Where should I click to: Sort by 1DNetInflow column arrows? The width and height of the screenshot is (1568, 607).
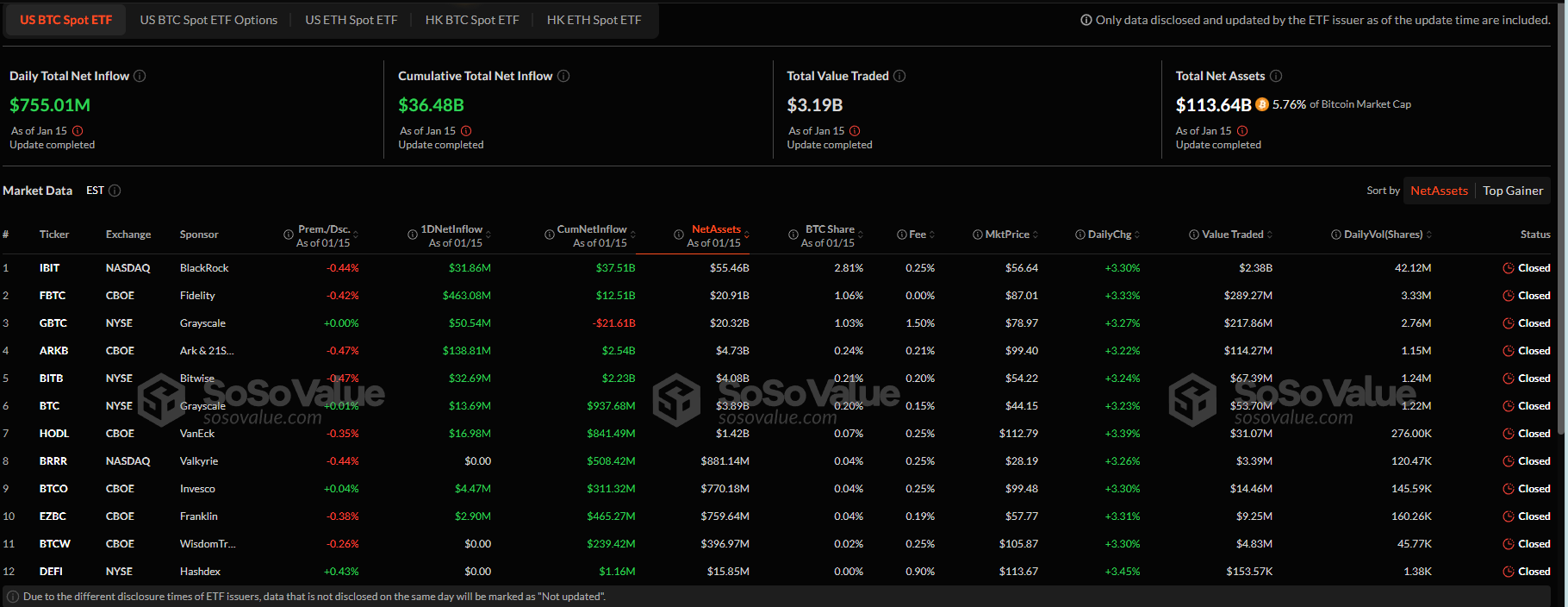point(488,235)
